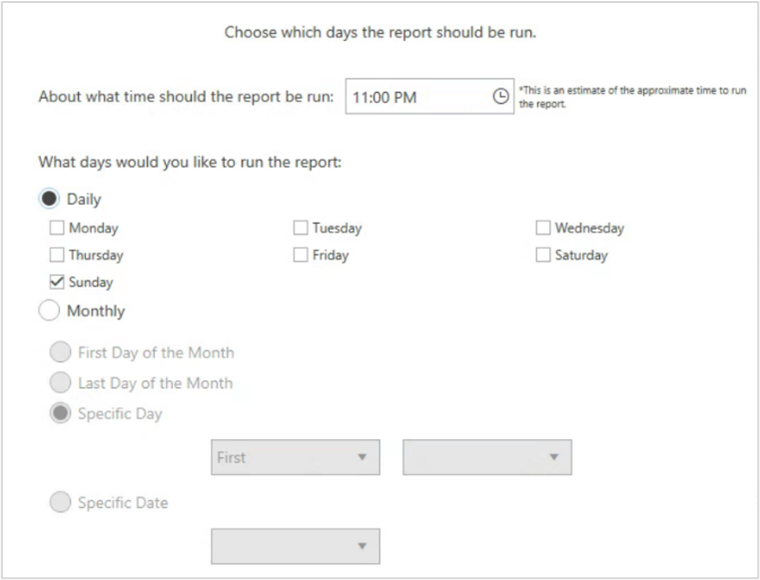Select the Monthly radio button

(49, 311)
